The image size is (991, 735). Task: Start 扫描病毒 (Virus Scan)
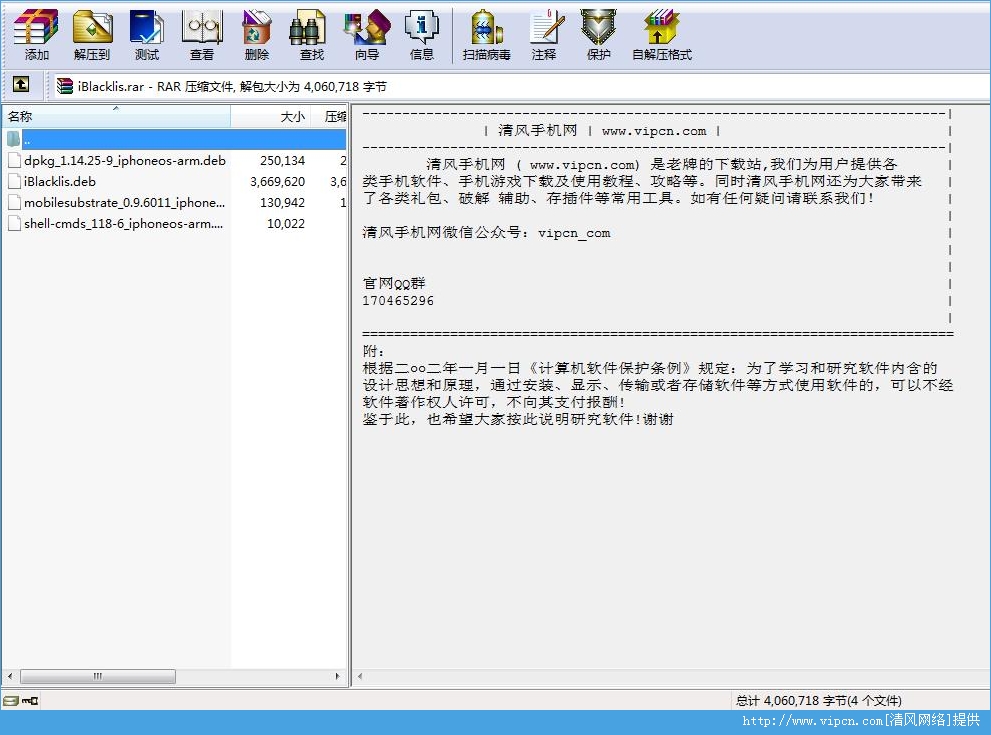tap(486, 34)
